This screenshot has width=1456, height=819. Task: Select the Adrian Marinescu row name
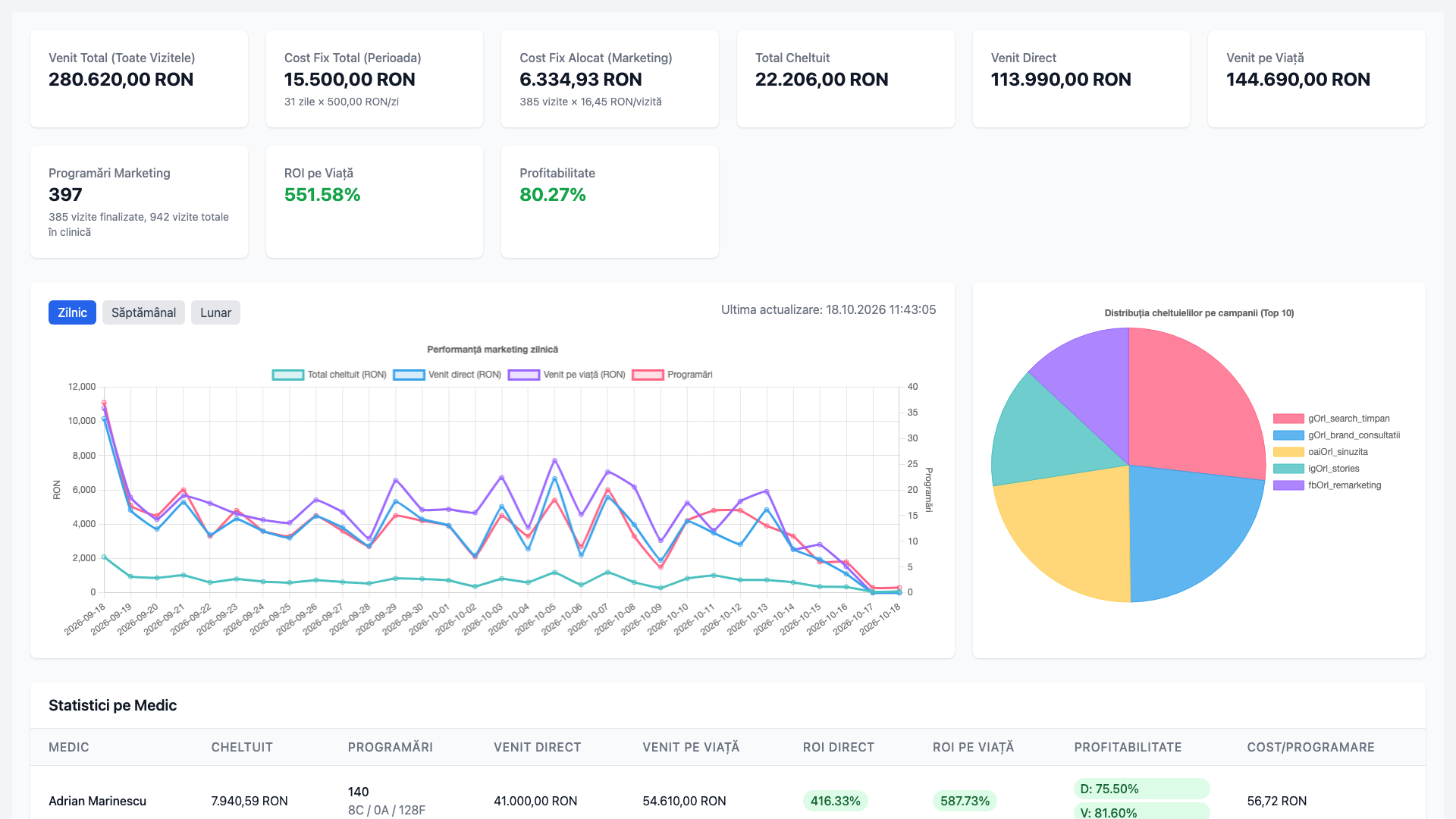(x=97, y=801)
